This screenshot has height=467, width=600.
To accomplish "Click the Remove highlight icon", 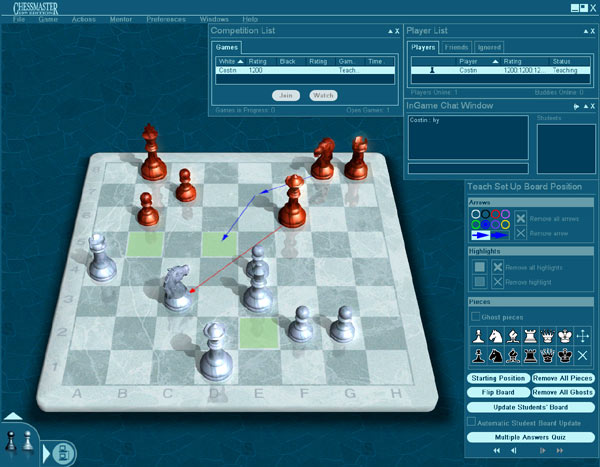I will pos(497,282).
